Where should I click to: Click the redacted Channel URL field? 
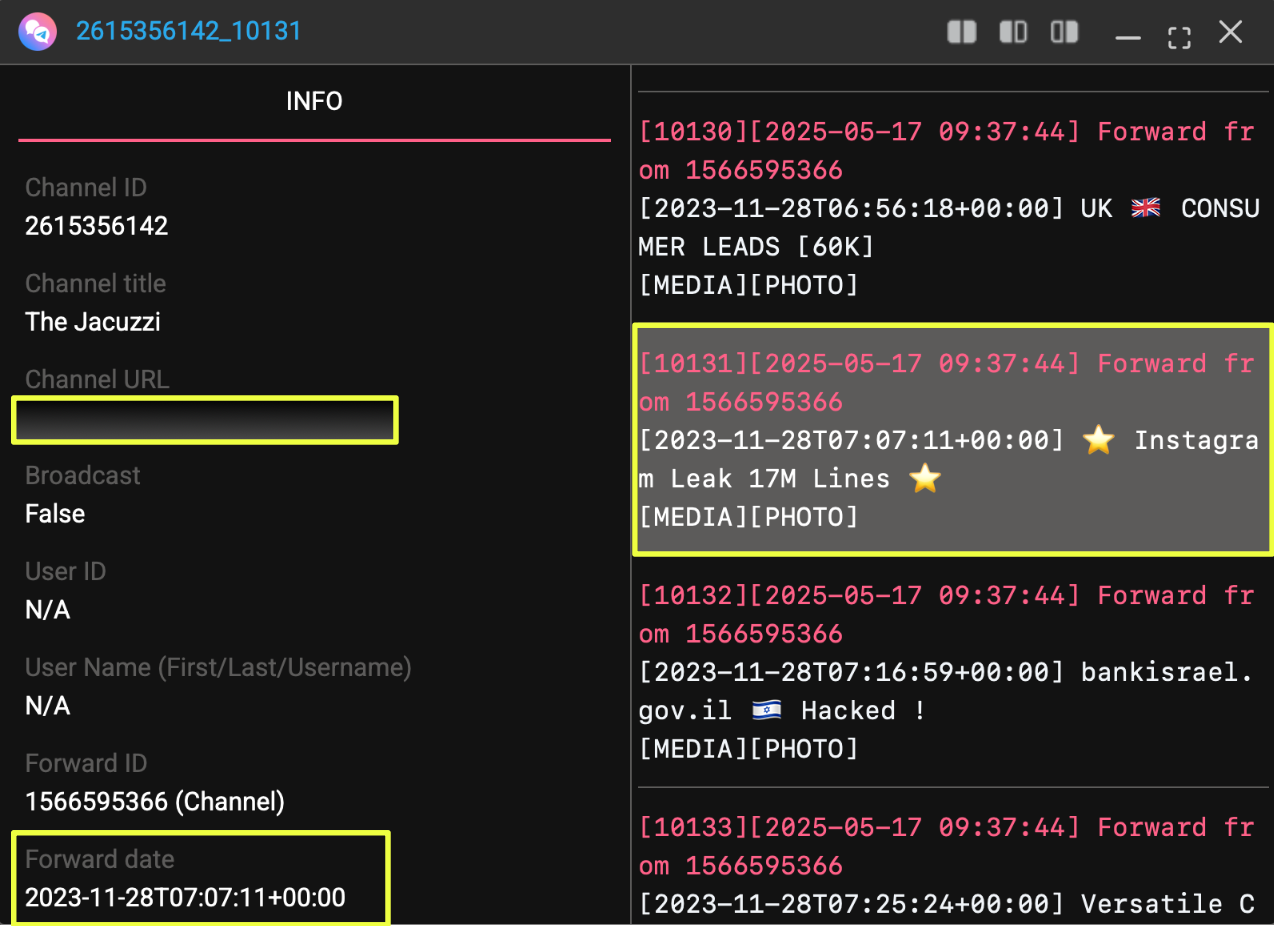coord(205,419)
